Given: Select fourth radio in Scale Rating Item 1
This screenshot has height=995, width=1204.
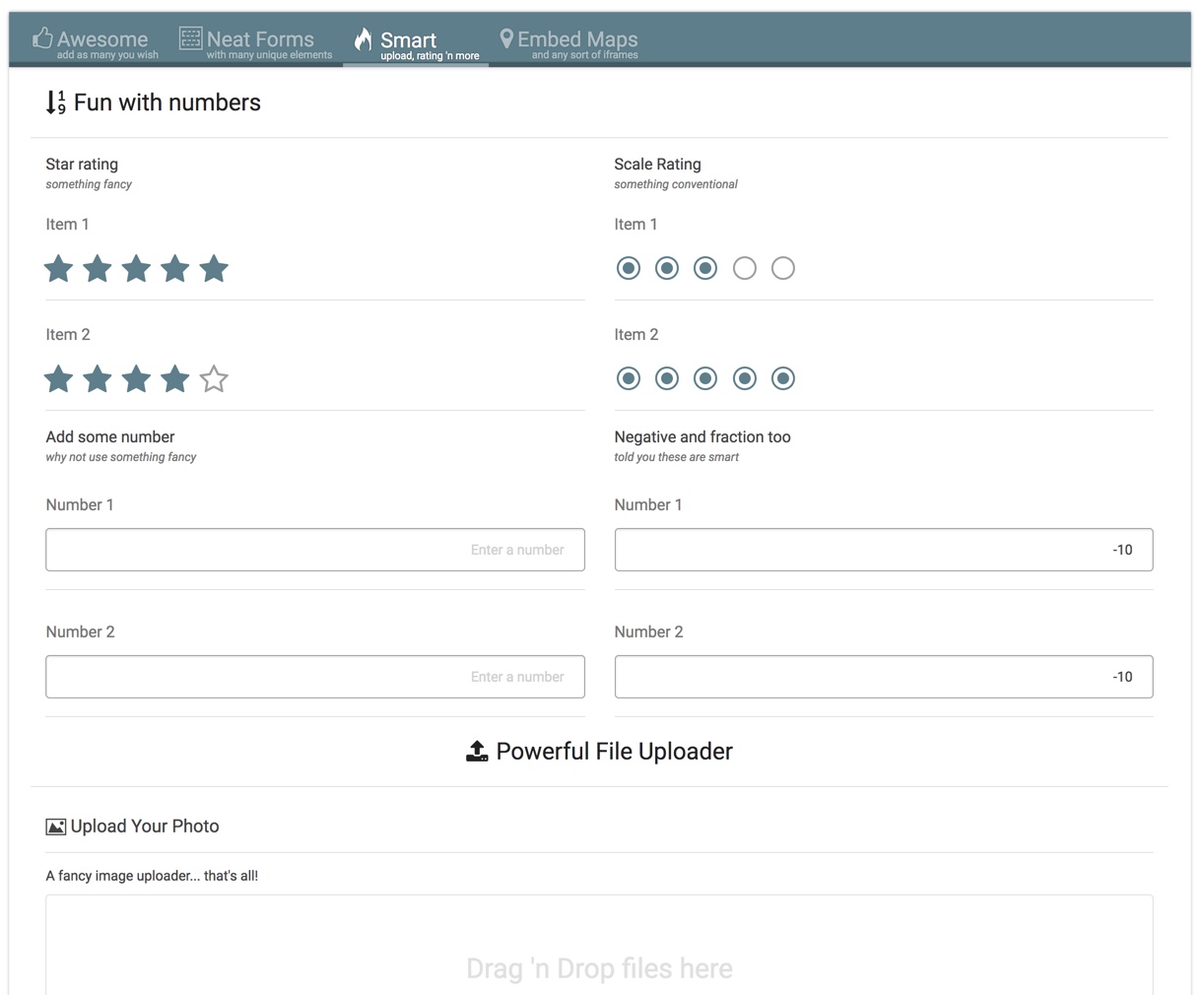Looking at the screenshot, I should coord(745,268).
